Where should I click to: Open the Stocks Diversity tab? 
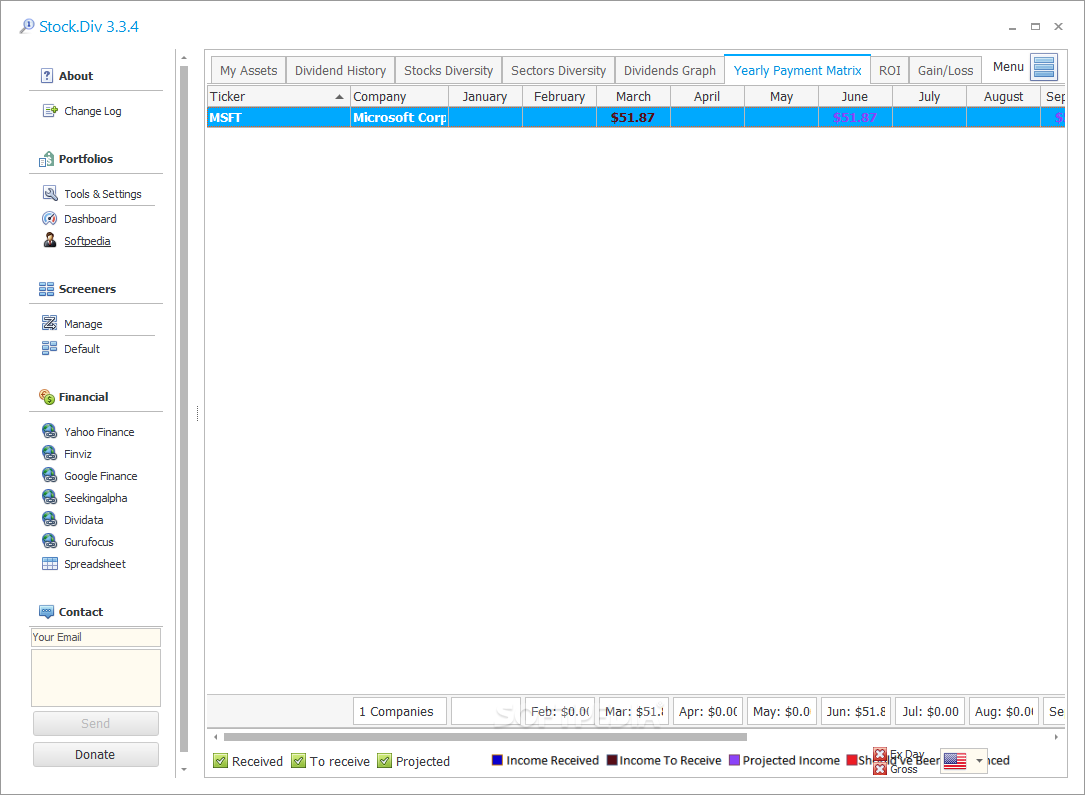pos(448,71)
